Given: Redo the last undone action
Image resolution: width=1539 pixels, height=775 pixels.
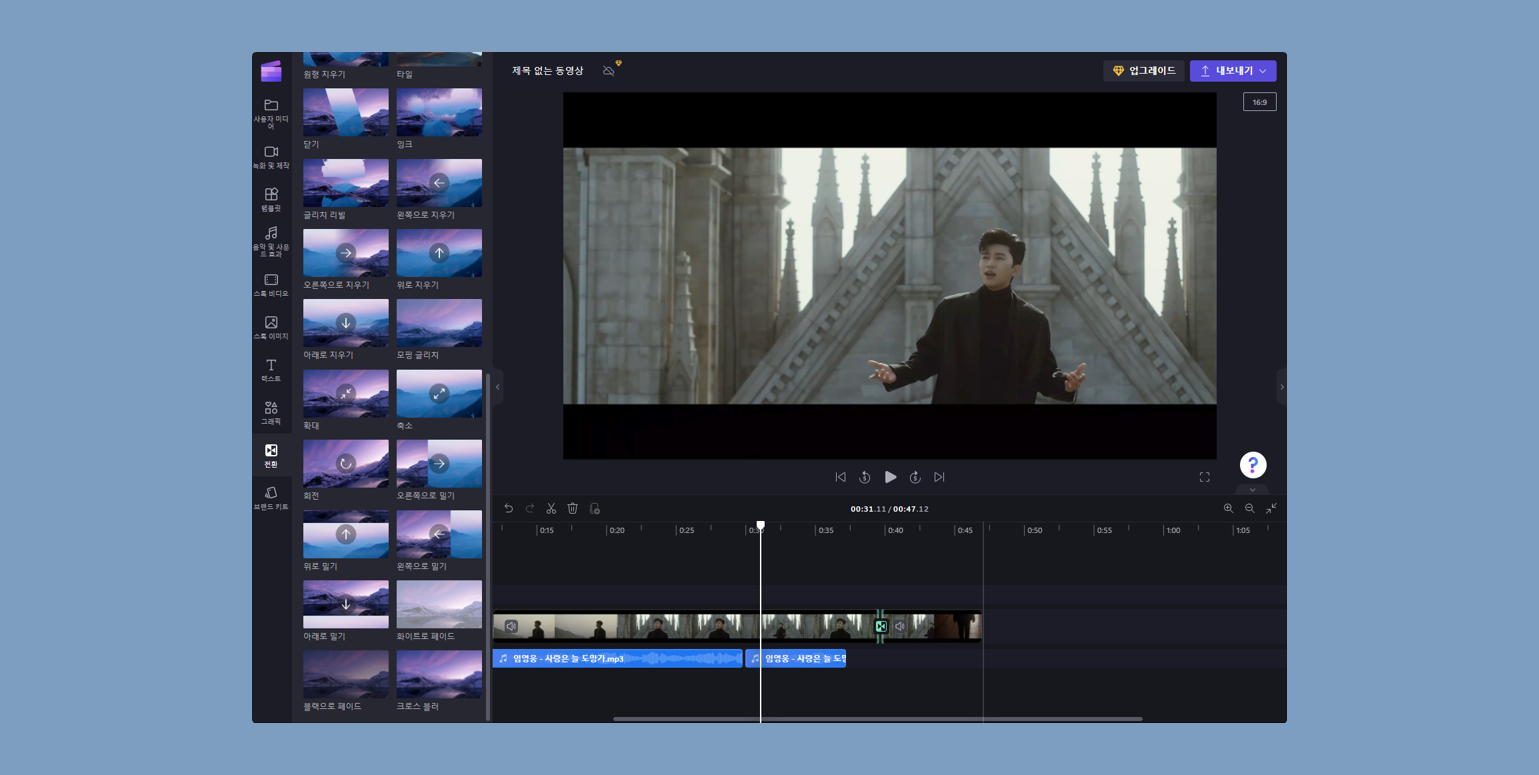Looking at the screenshot, I should click(x=530, y=508).
